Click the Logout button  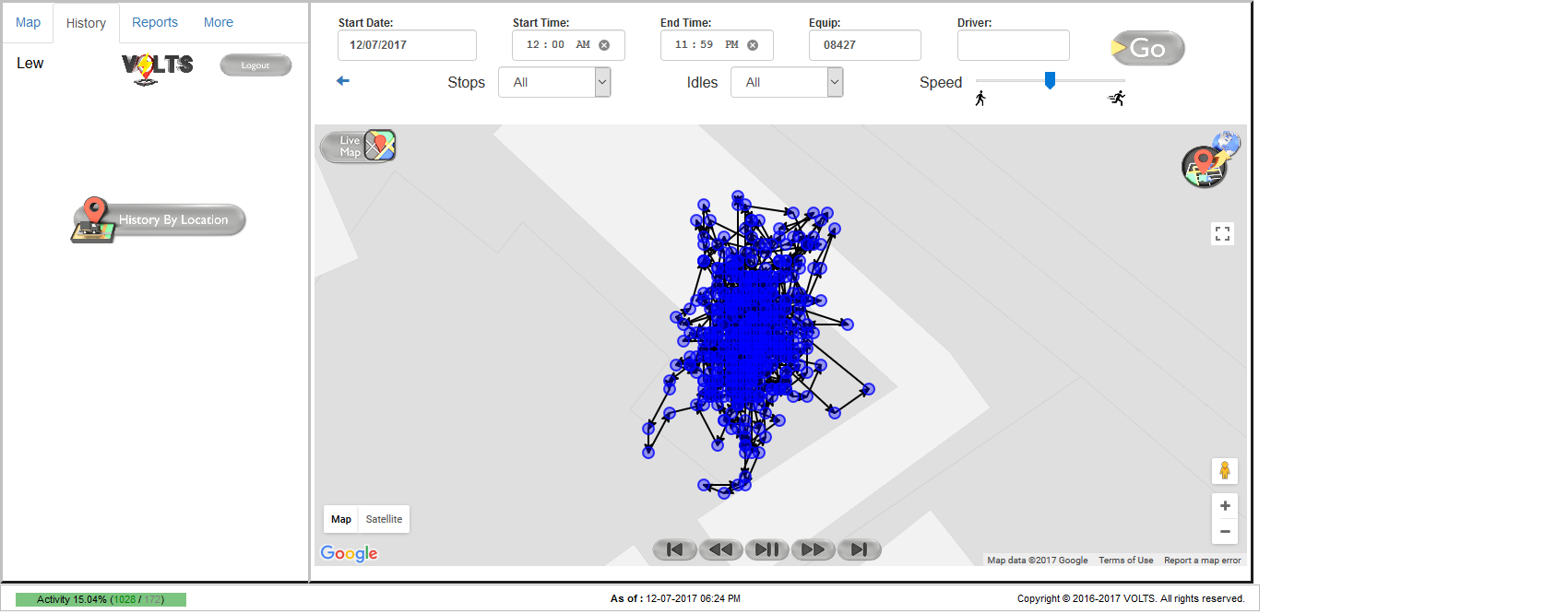255,65
